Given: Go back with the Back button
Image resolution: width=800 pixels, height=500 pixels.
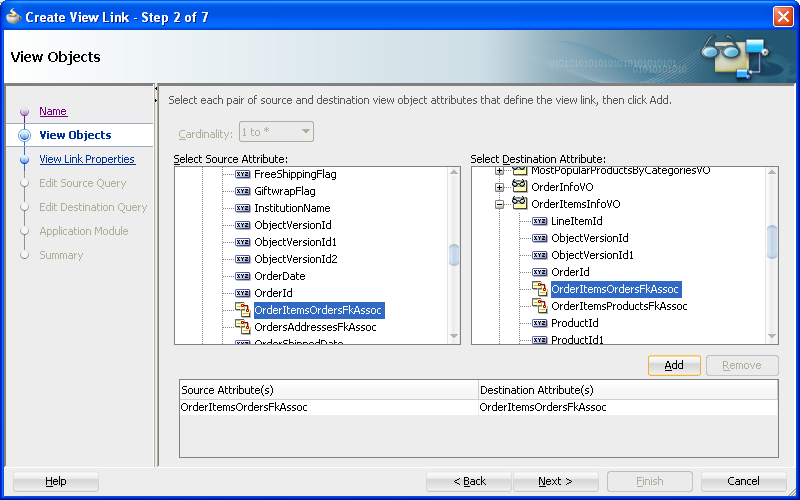Looking at the screenshot, I should pos(469,481).
